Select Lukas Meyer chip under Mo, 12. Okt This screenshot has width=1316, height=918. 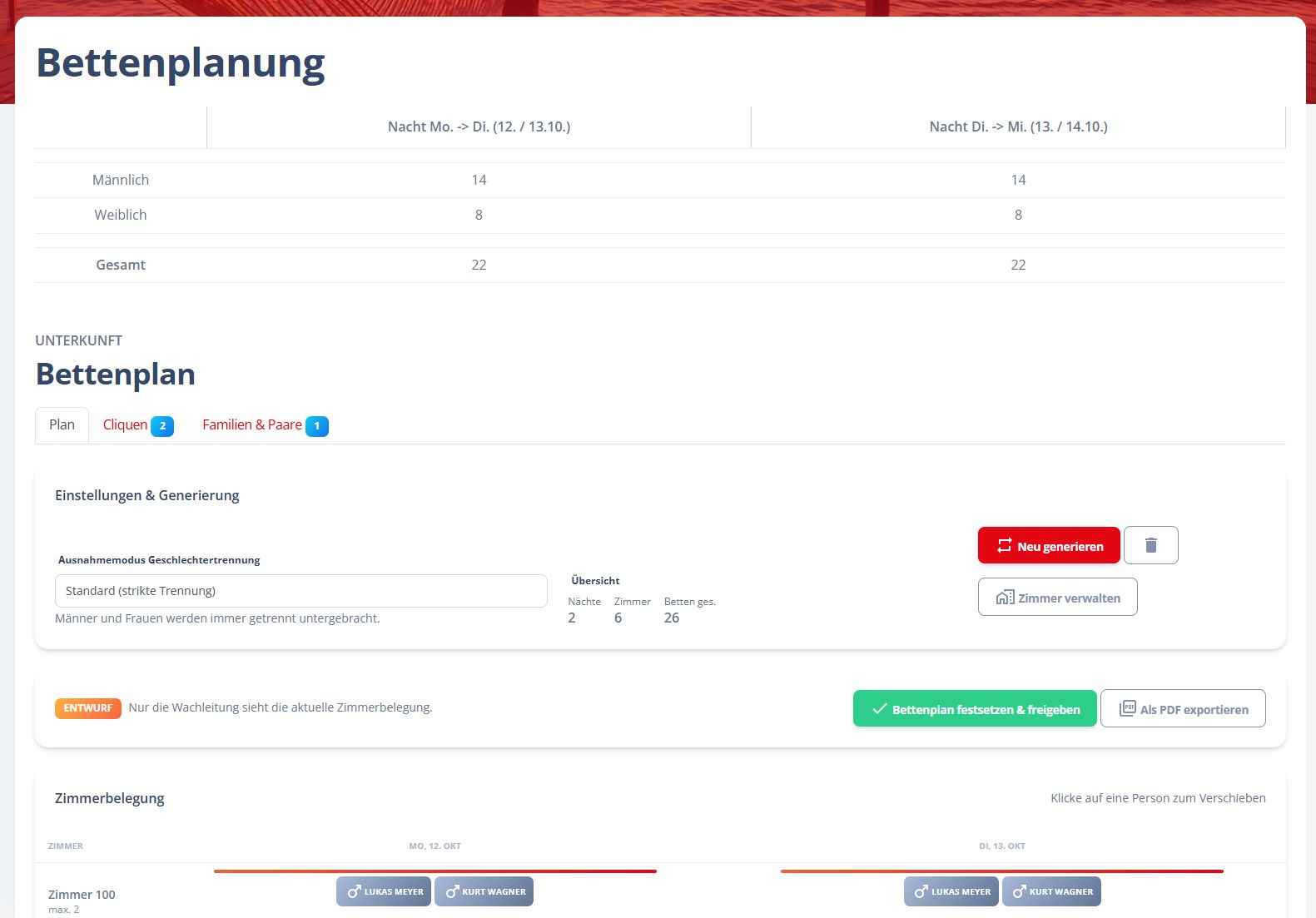(384, 891)
